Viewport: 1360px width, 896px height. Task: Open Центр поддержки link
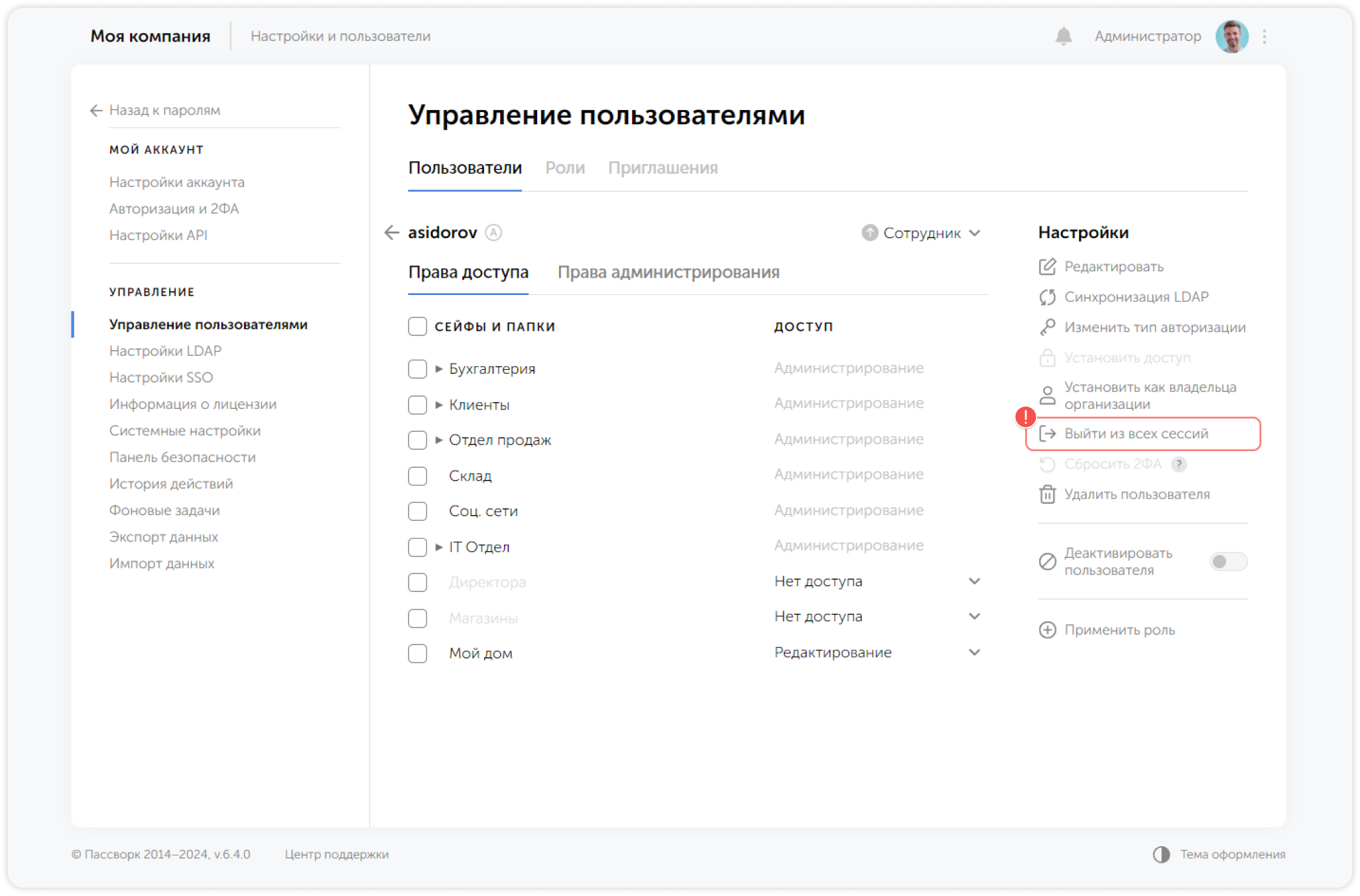pyautogui.click(x=337, y=854)
